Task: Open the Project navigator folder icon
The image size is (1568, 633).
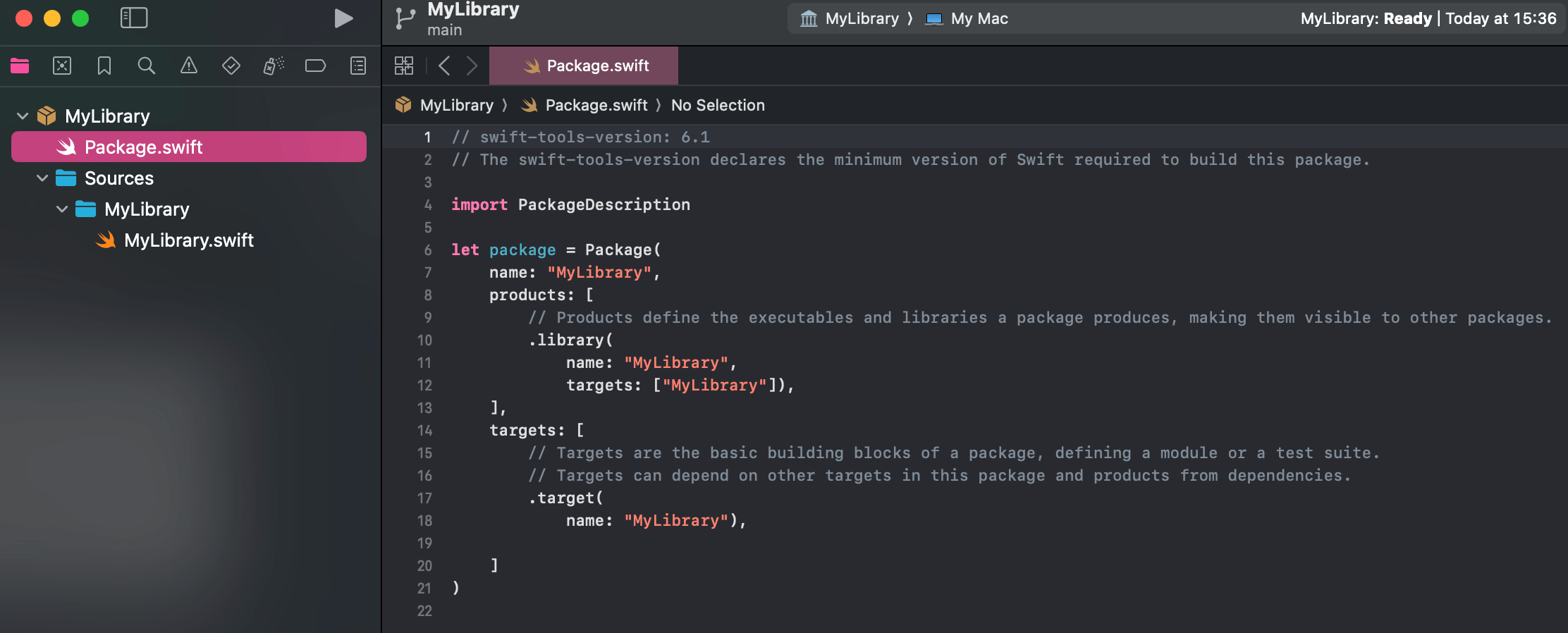Action: [20, 66]
